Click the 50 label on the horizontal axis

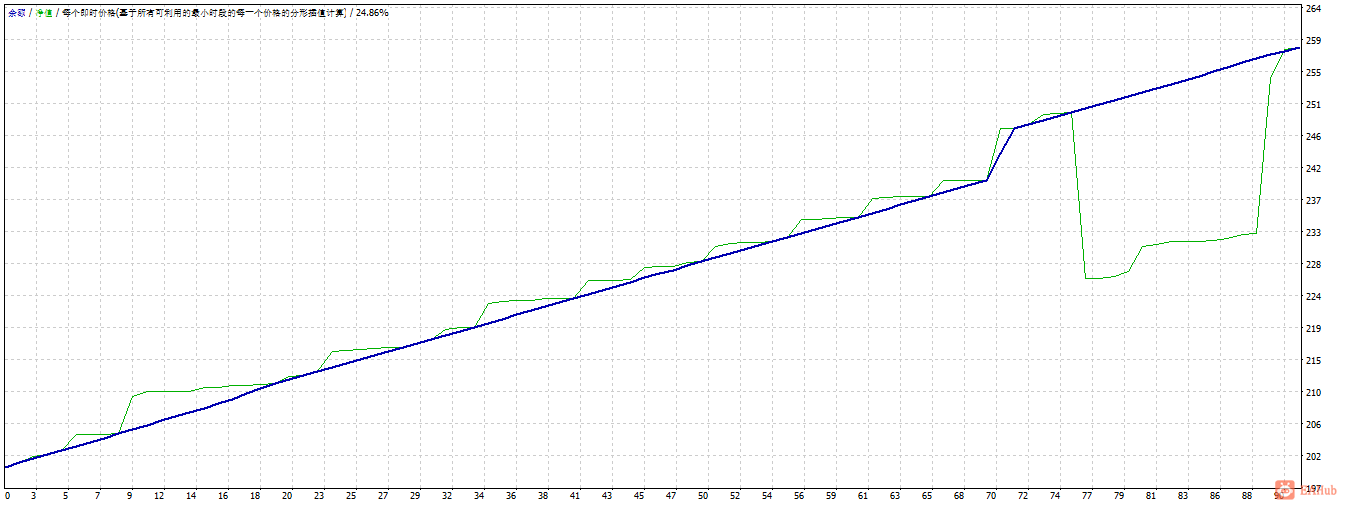[703, 496]
